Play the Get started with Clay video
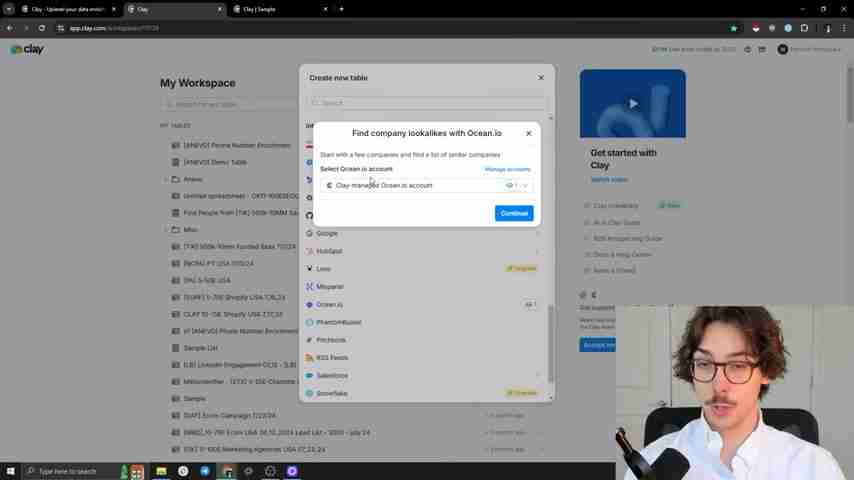This screenshot has height=480, width=854. [x=632, y=103]
